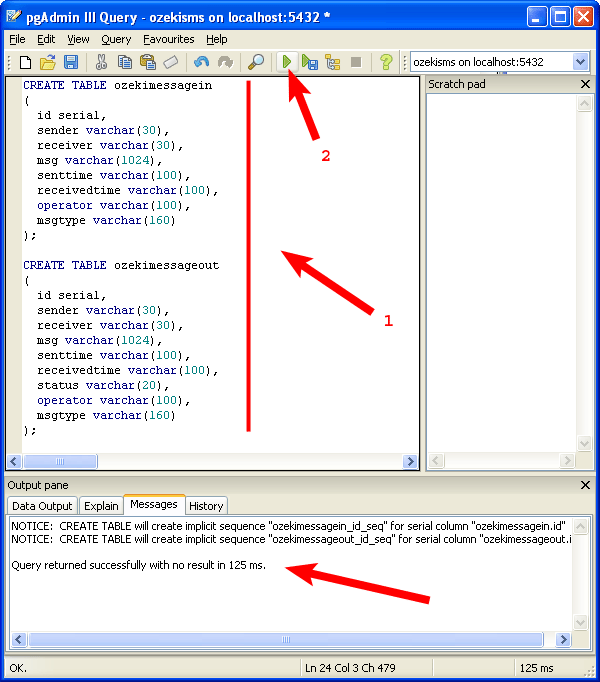
Task: Open the Help menu
Action: (217, 40)
